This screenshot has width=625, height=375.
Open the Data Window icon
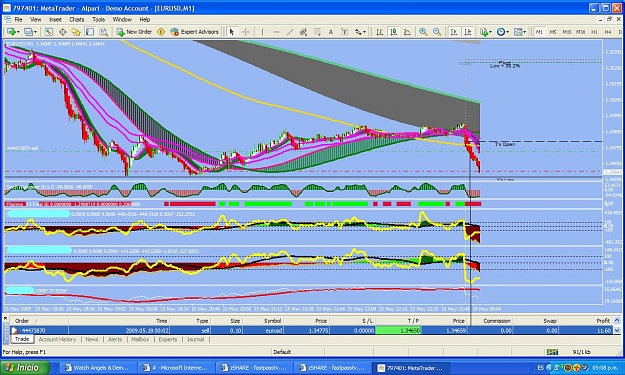pos(63,32)
